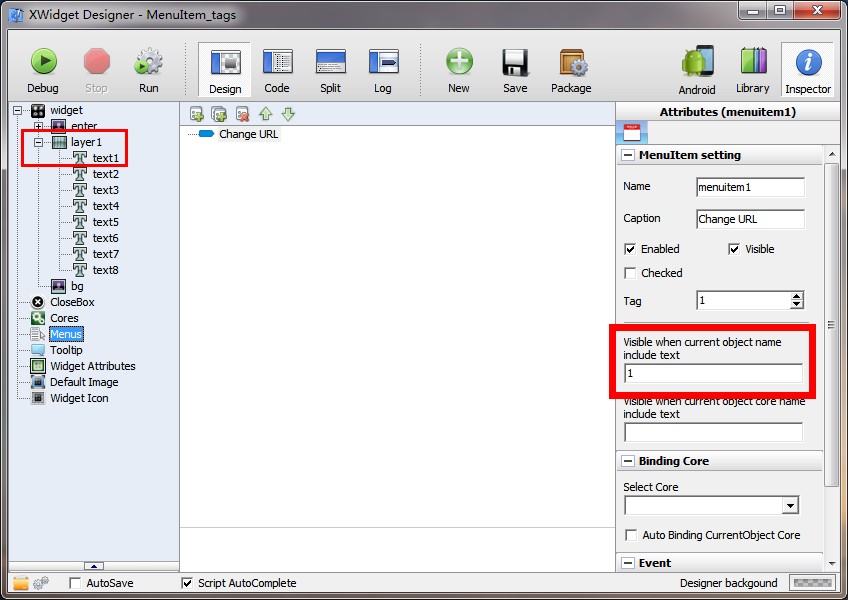The height and width of the screenshot is (600, 848).
Task: Toggle the Inspector panel
Action: [808, 70]
